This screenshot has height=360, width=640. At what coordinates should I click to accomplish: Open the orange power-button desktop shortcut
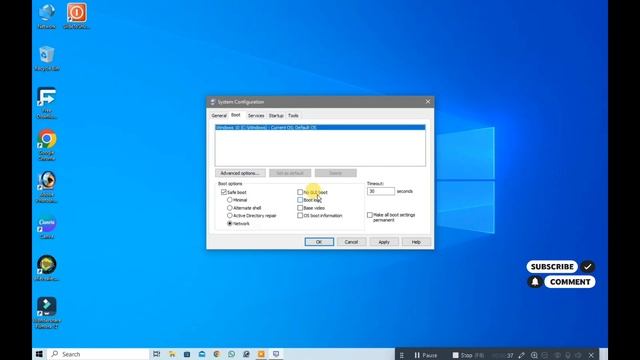pos(77,16)
